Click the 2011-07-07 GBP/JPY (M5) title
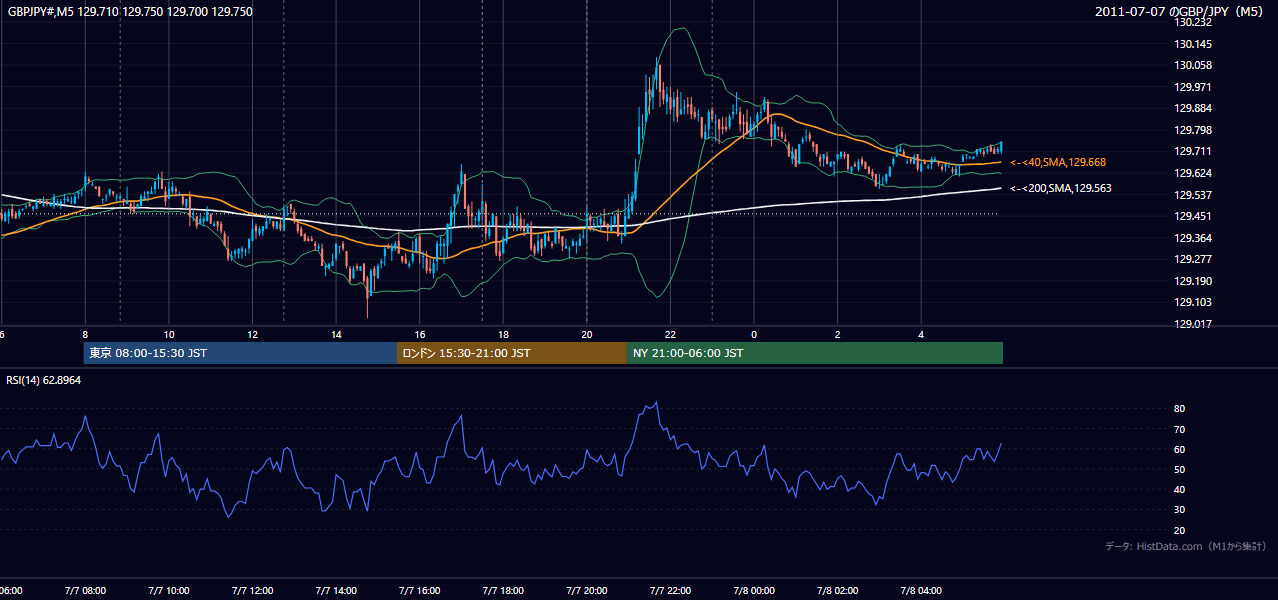The image size is (1278, 600). point(1180,12)
